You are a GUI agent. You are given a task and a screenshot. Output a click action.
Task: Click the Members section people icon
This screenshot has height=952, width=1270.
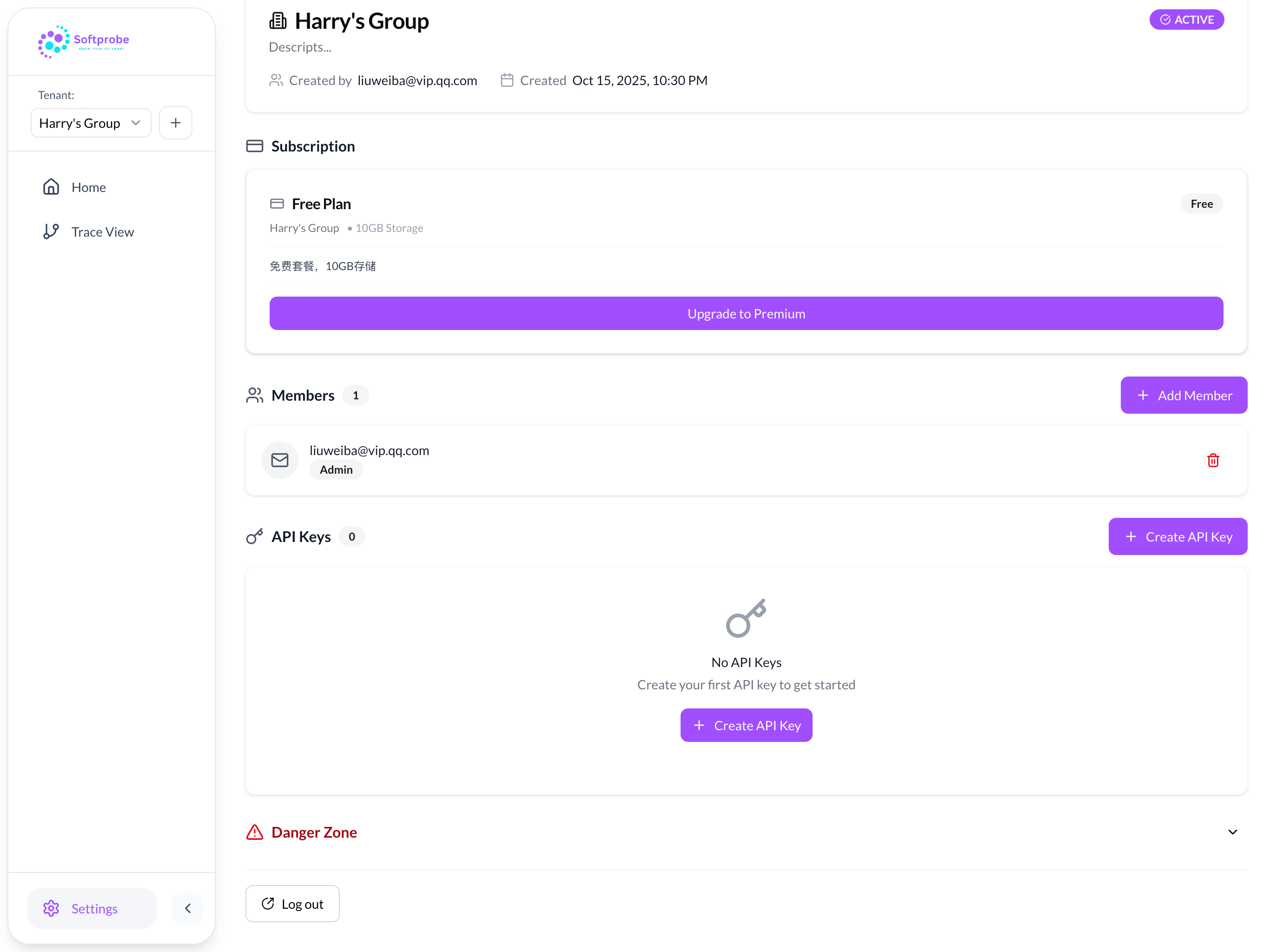coord(254,395)
